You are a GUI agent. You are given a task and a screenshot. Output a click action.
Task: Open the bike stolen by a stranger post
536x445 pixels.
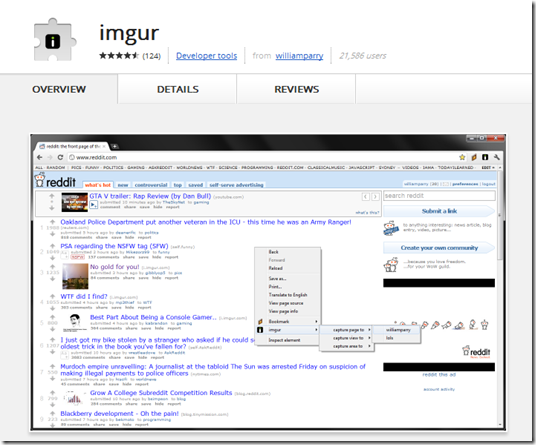point(157,343)
